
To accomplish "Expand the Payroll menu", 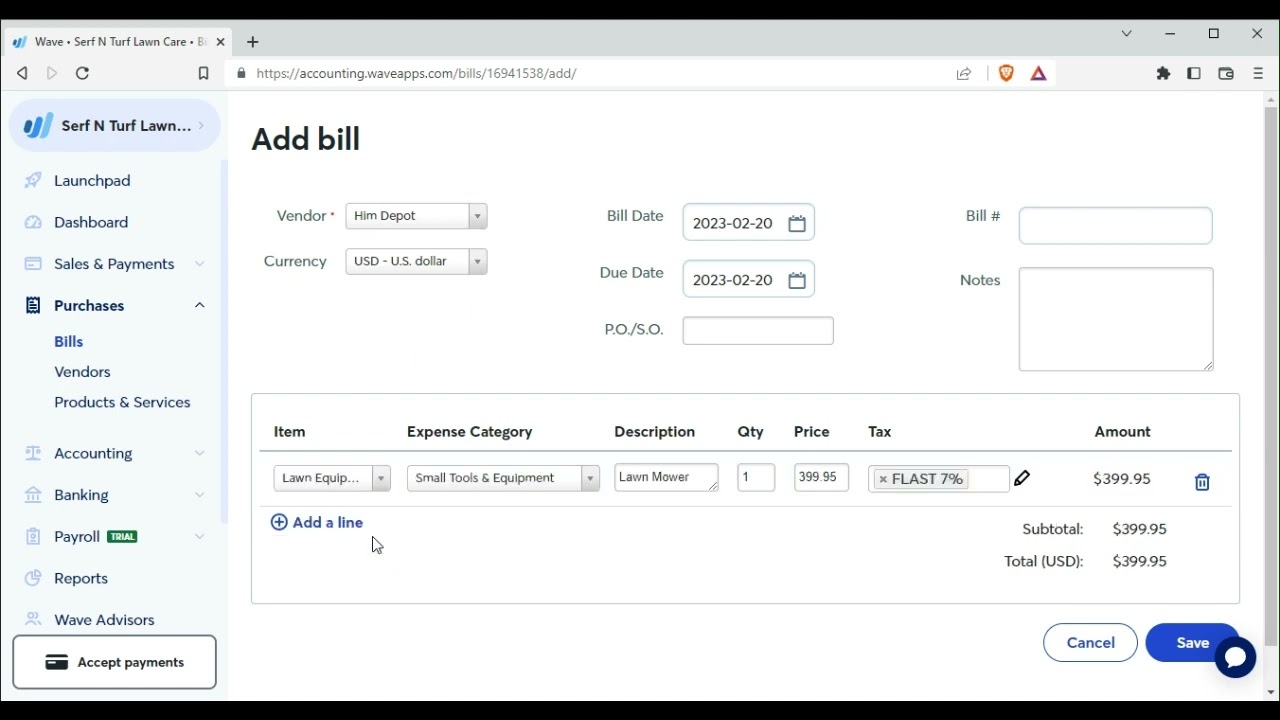I will (x=200, y=537).
